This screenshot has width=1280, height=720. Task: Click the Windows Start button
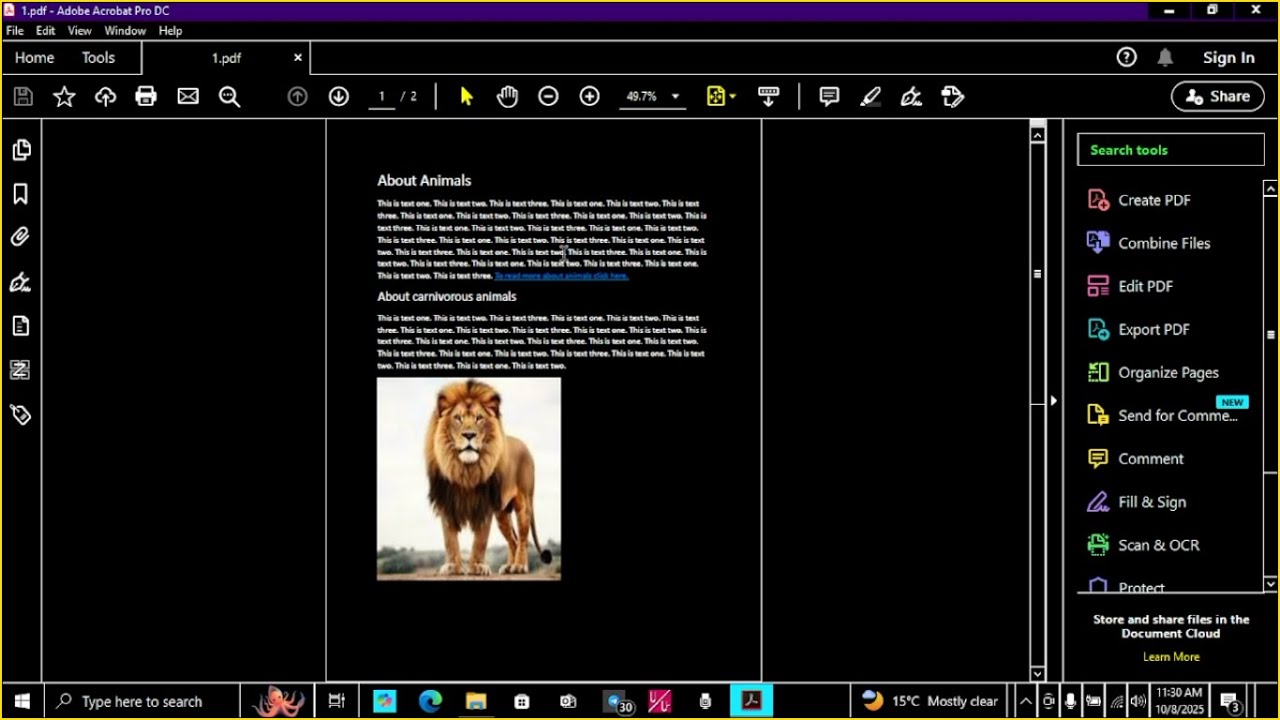[22, 701]
